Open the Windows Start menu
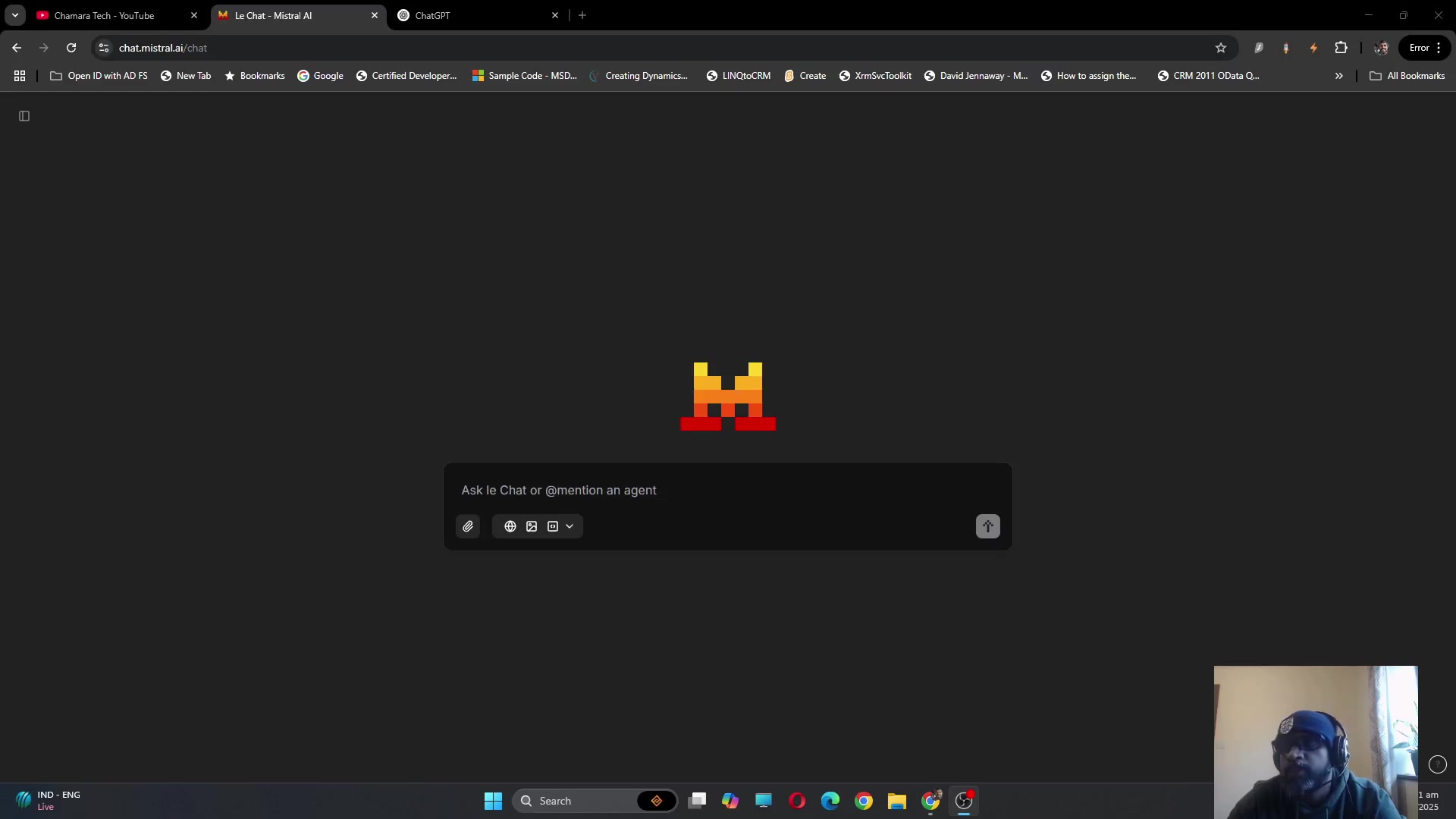The width and height of the screenshot is (1456, 819). coord(493,801)
